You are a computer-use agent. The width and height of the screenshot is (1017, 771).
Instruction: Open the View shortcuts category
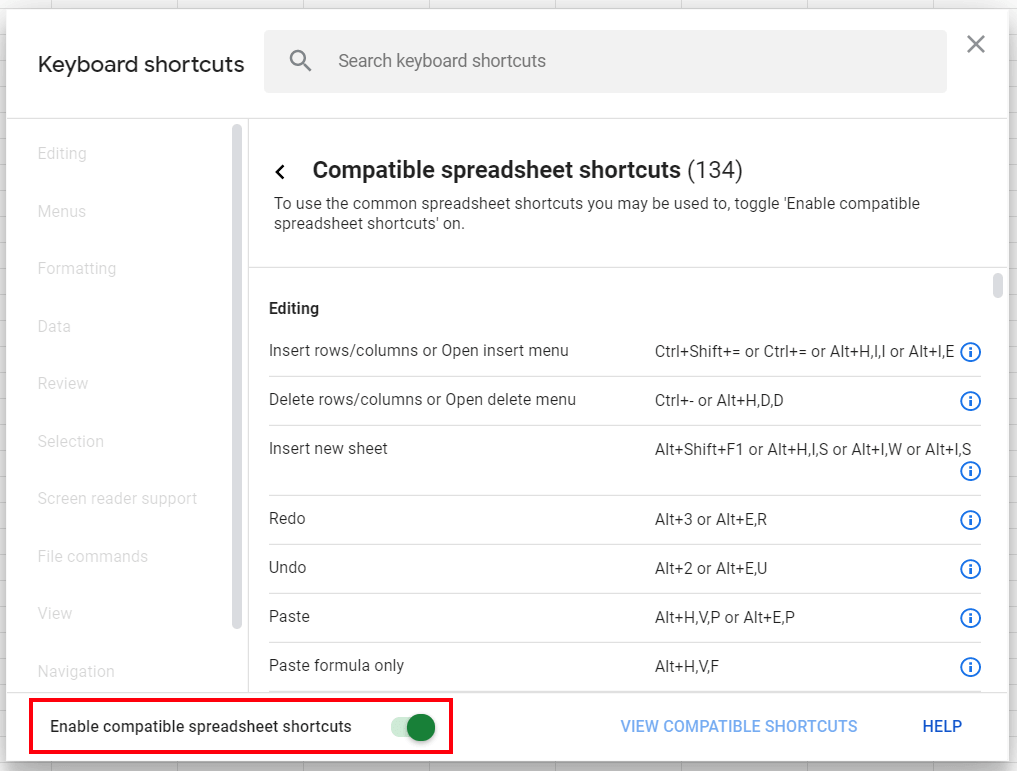pos(55,613)
